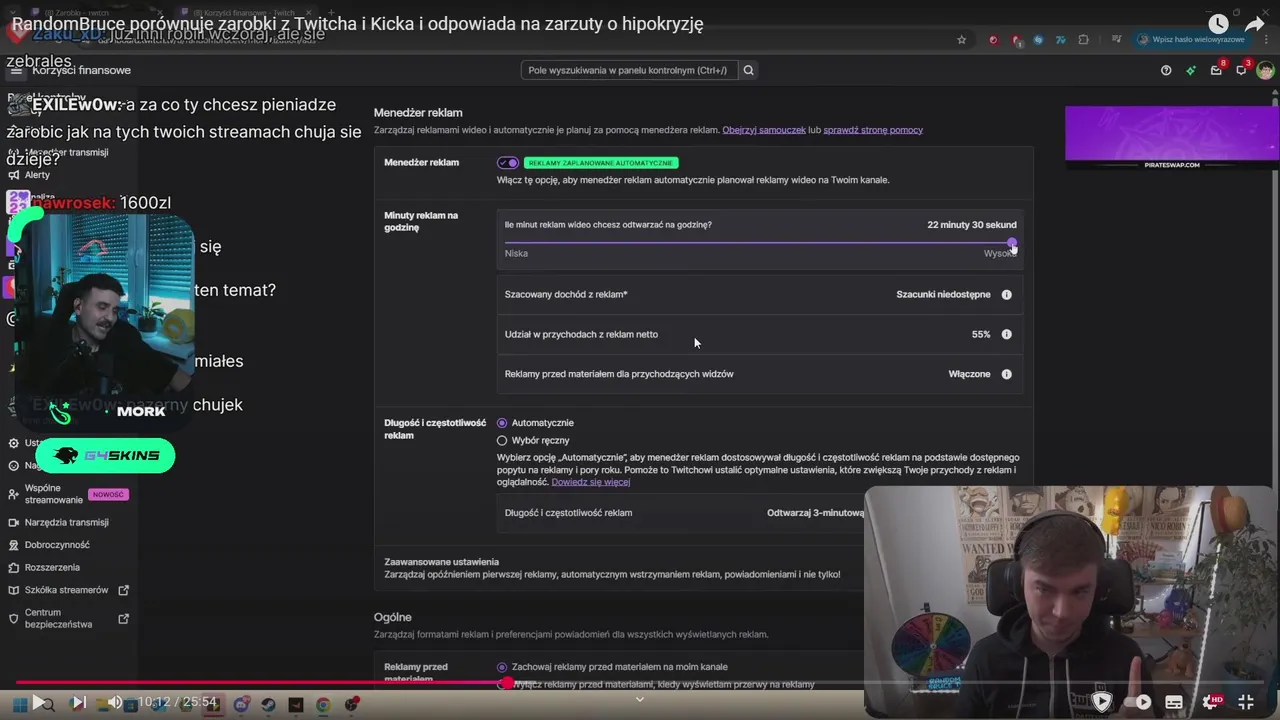Open the Chrome three-dot menu
1280x720 pixels.
point(1265,40)
